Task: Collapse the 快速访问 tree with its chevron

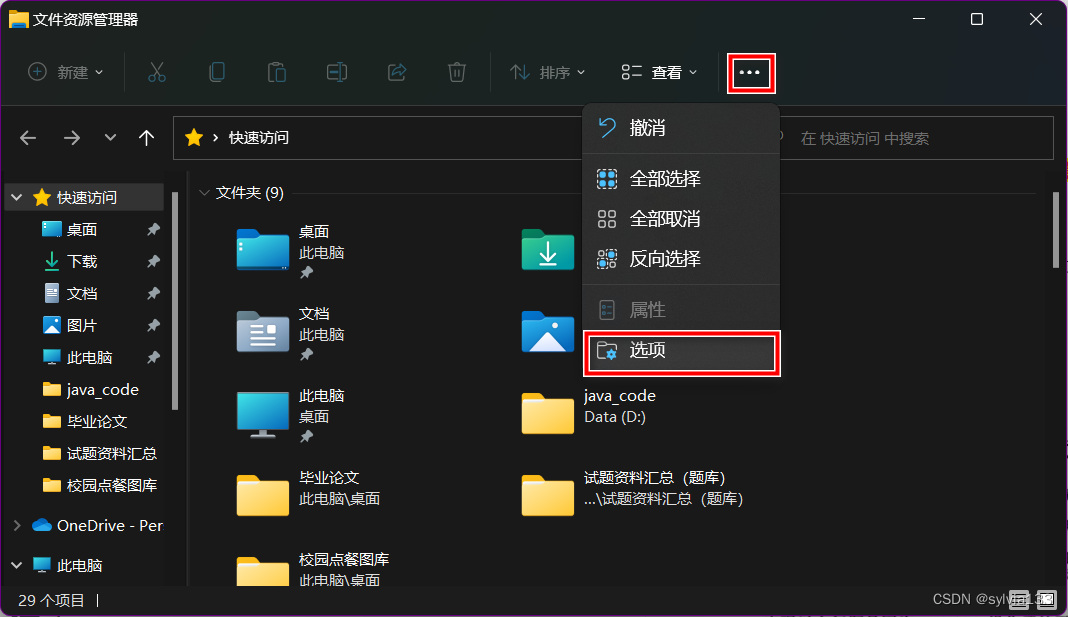Action: click(x=15, y=197)
